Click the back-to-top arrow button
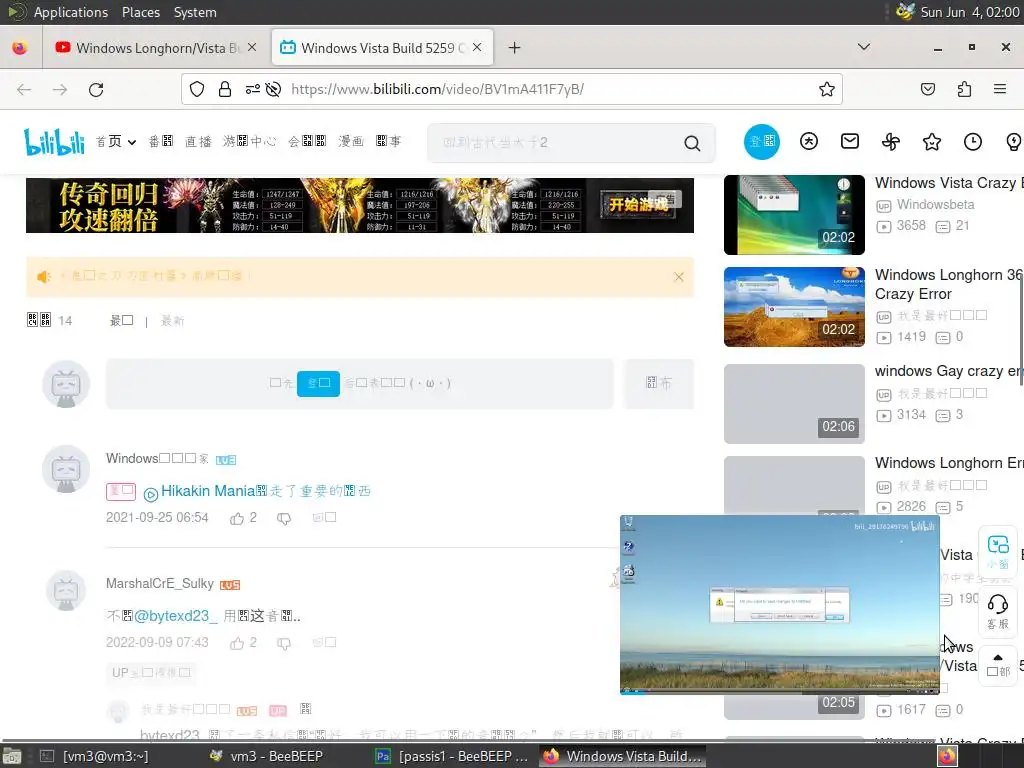Viewport: 1024px width, 768px height. point(998,665)
